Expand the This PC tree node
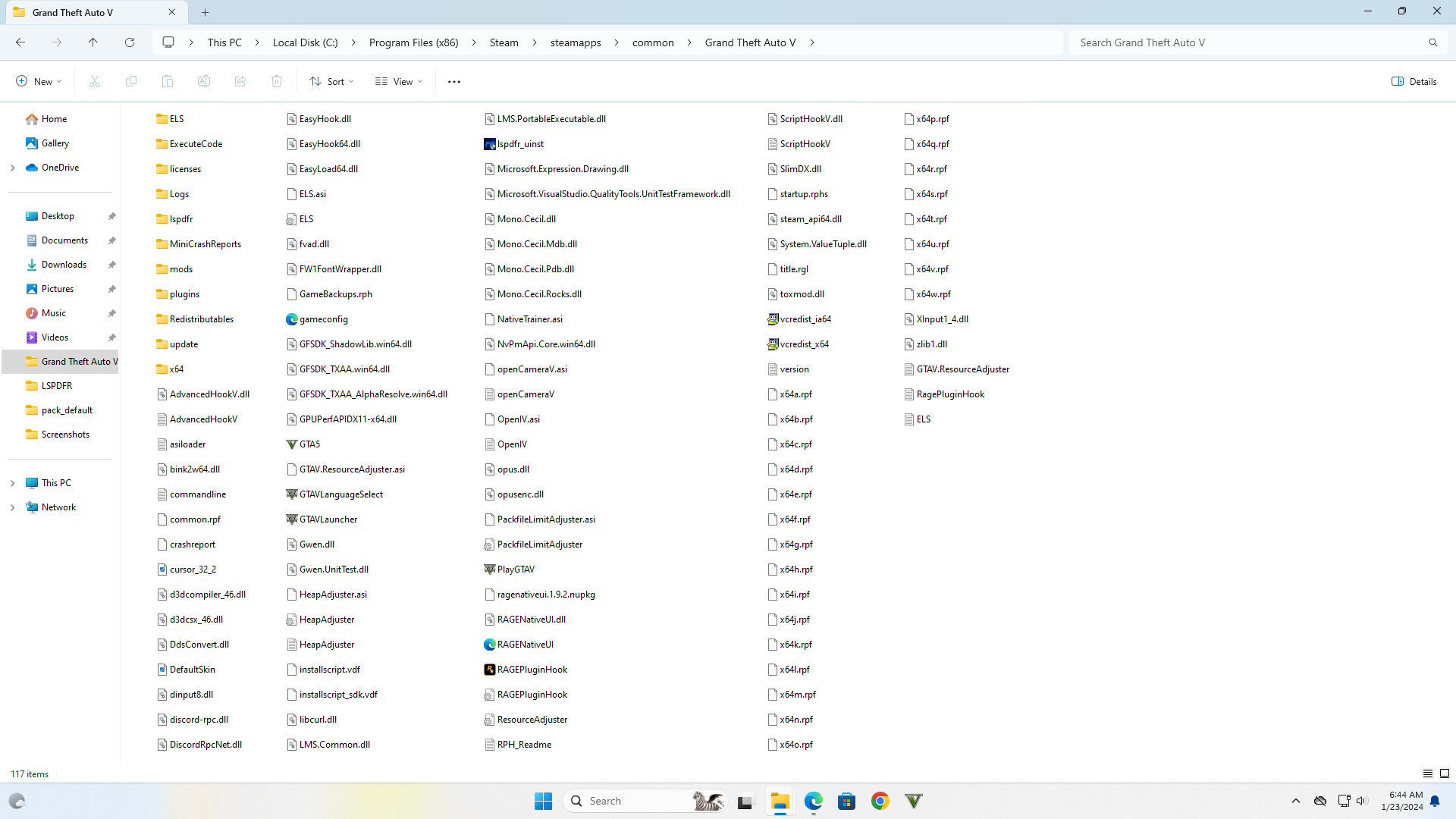 [x=12, y=483]
